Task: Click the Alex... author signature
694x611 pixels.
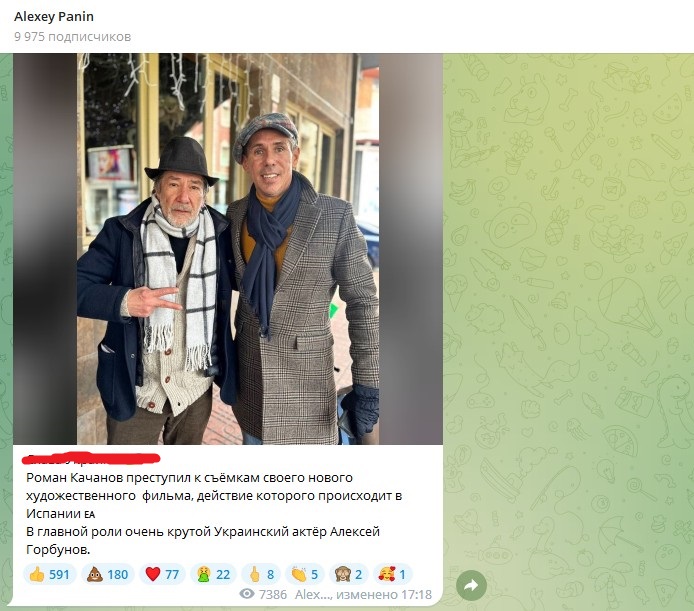Action: pyautogui.click(x=313, y=594)
